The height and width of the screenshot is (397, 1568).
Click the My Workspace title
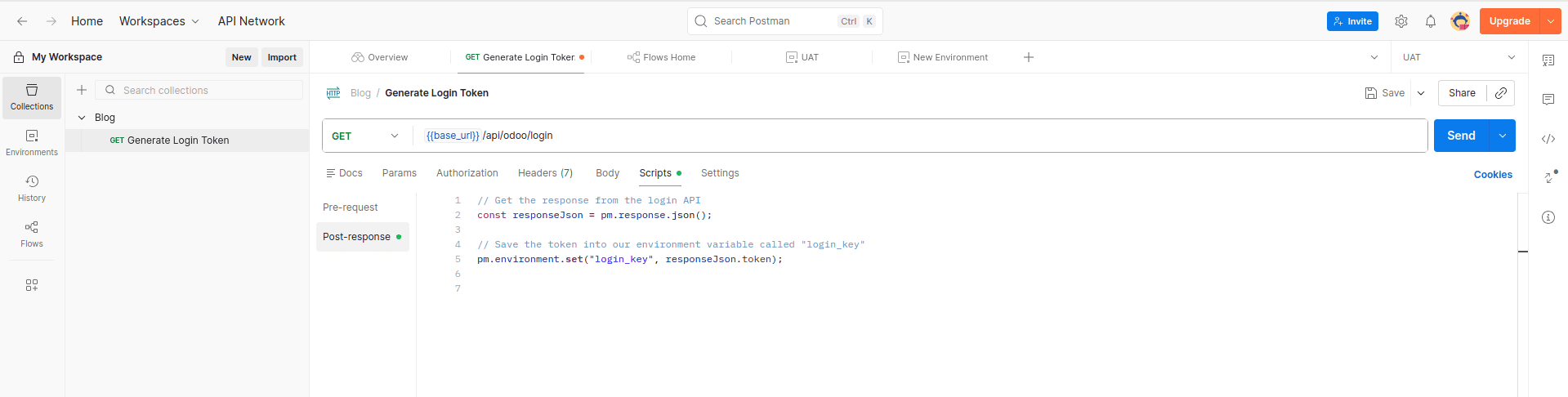(x=67, y=57)
